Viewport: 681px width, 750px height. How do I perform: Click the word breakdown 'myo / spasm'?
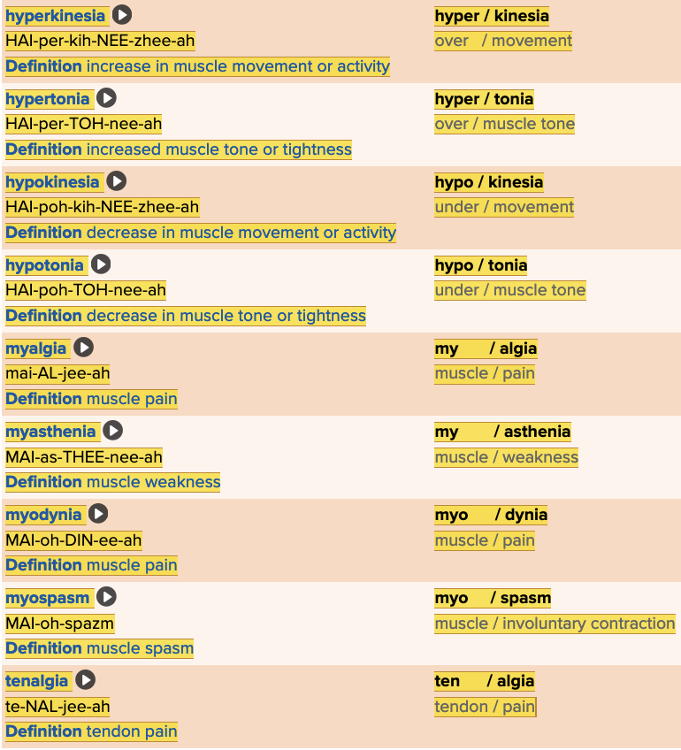point(492,597)
